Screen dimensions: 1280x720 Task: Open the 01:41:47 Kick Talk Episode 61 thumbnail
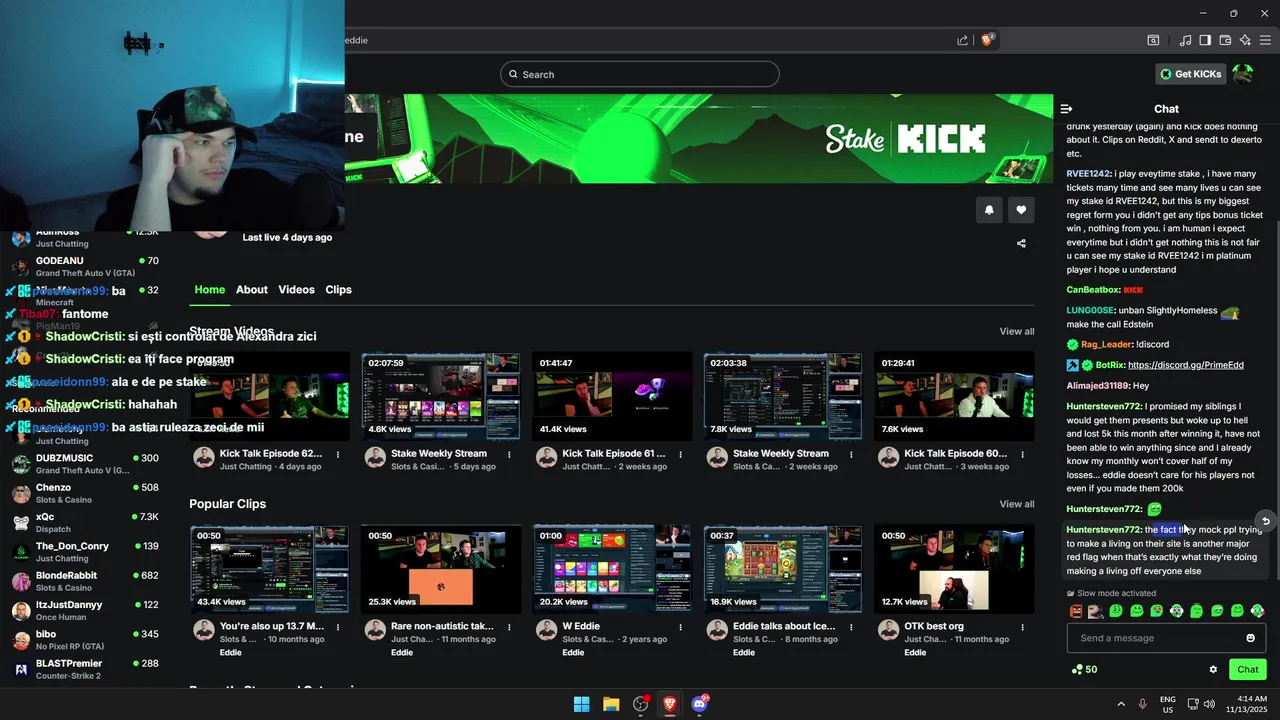tap(612, 396)
